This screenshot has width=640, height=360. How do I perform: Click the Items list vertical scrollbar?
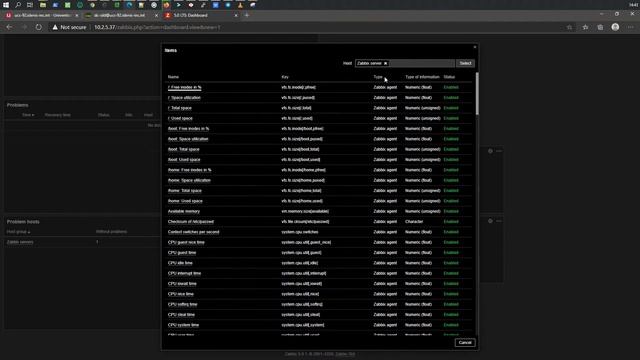pos(477,94)
